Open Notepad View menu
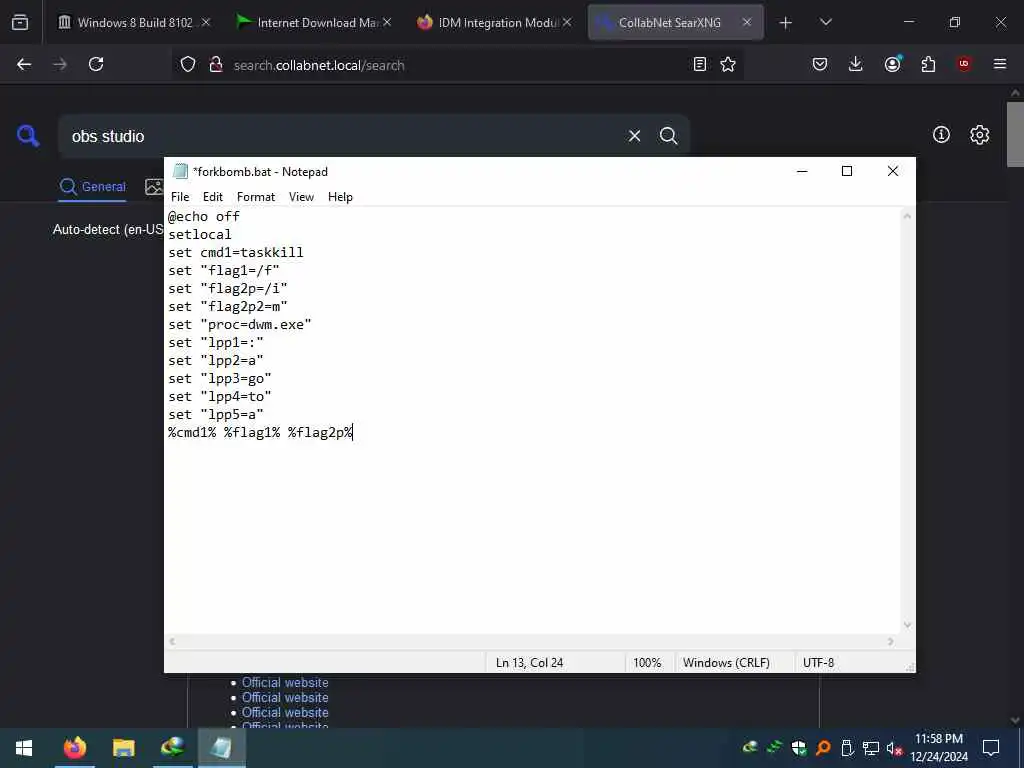The width and height of the screenshot is (1024, 768). click(301, 197)
